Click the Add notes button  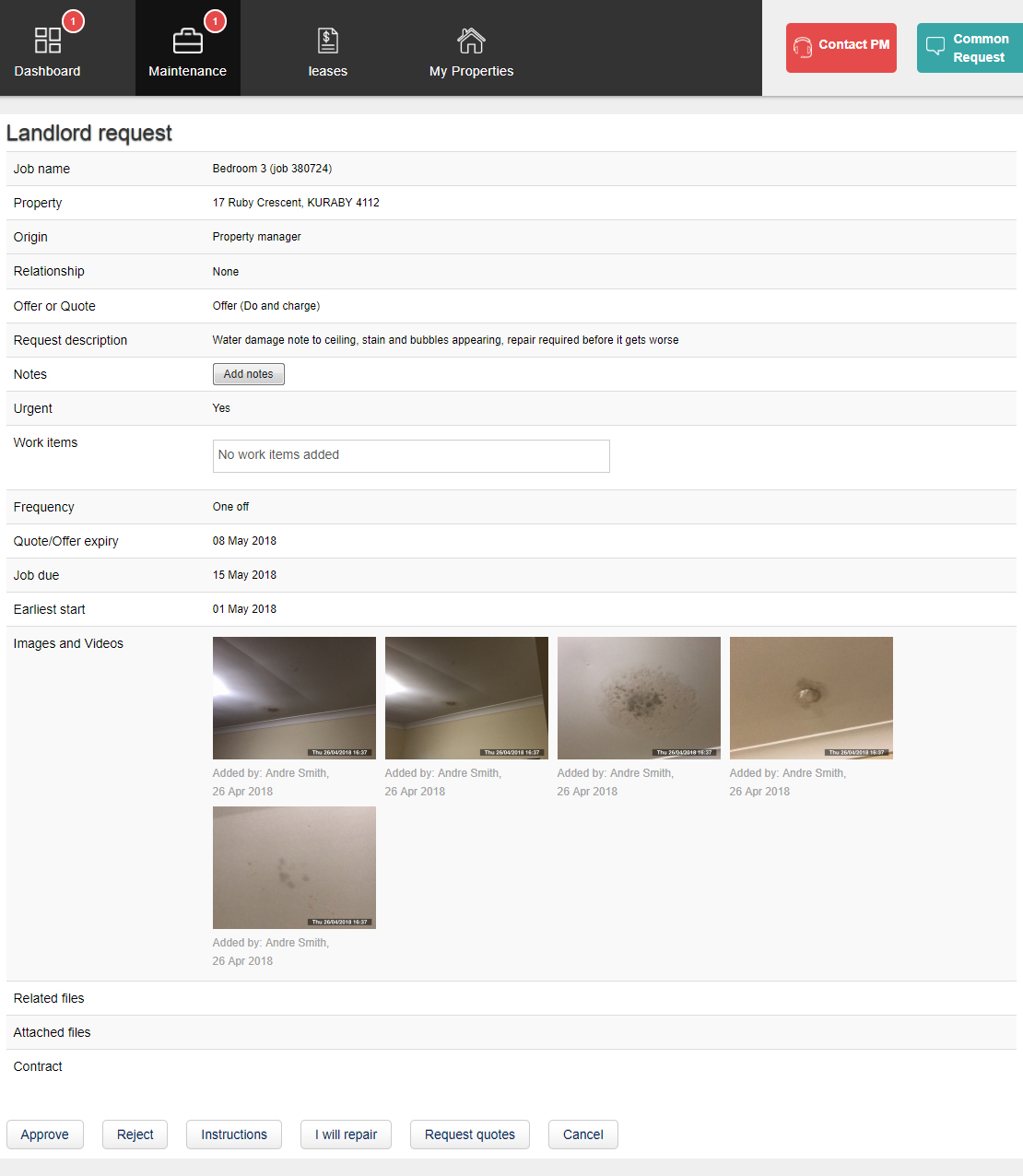click(248, 374)
